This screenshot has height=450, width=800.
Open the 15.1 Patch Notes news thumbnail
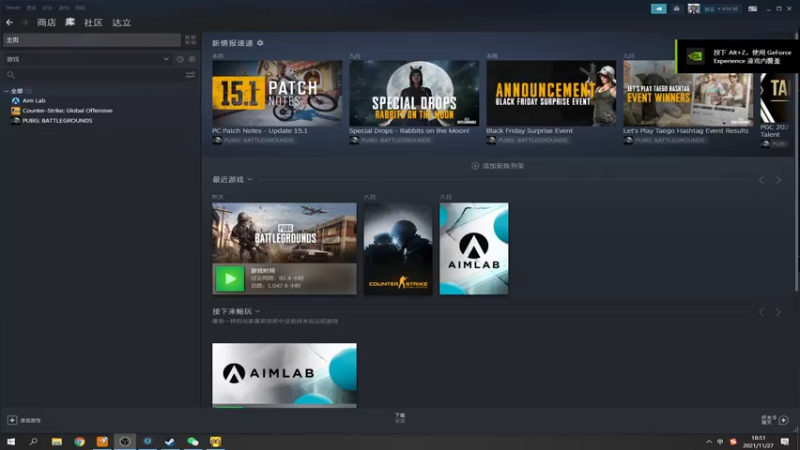click(x=277, y=93)
